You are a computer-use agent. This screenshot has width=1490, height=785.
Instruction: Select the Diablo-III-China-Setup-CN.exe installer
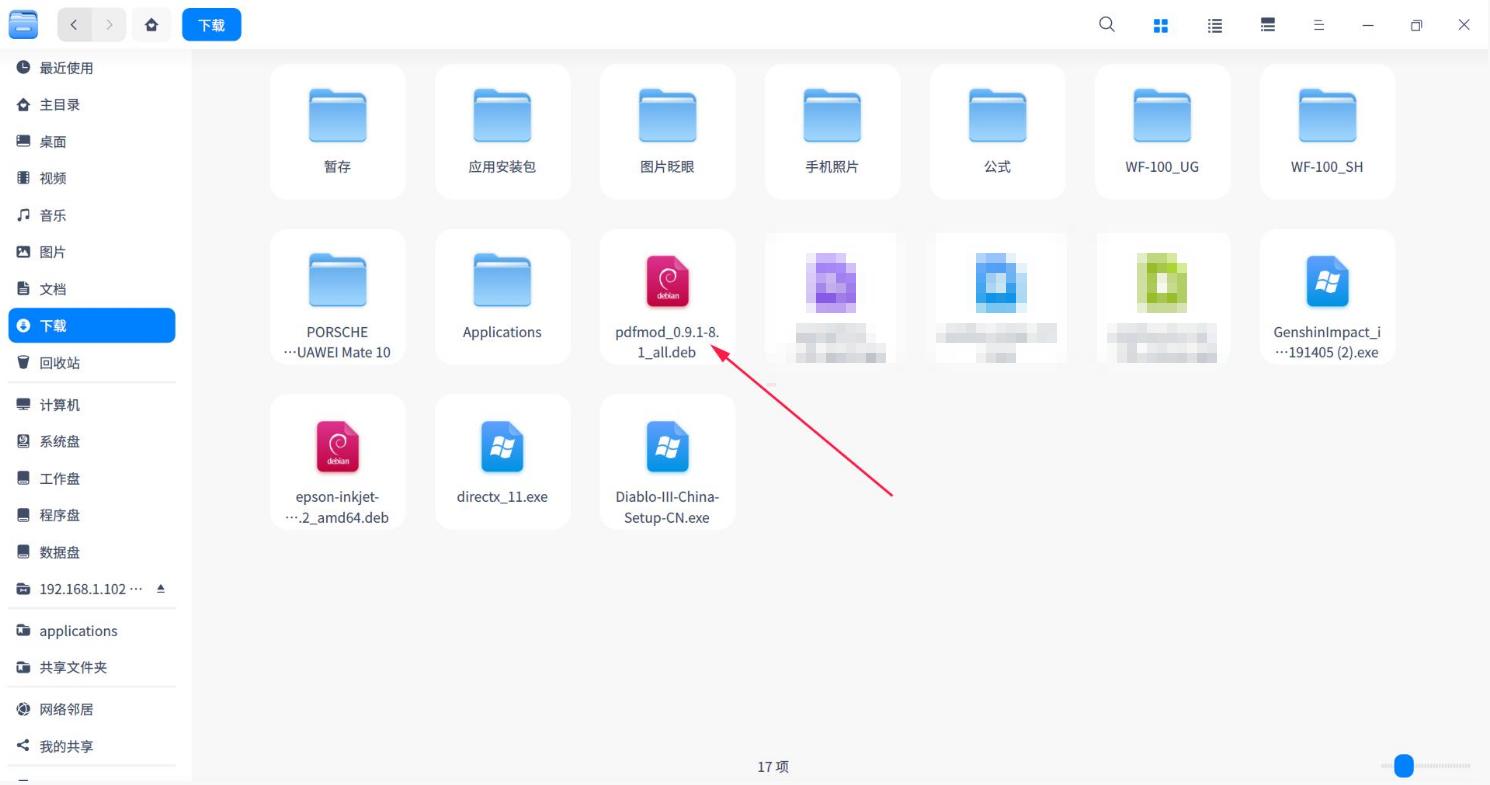pyautogui.click(x=667, y=461)
